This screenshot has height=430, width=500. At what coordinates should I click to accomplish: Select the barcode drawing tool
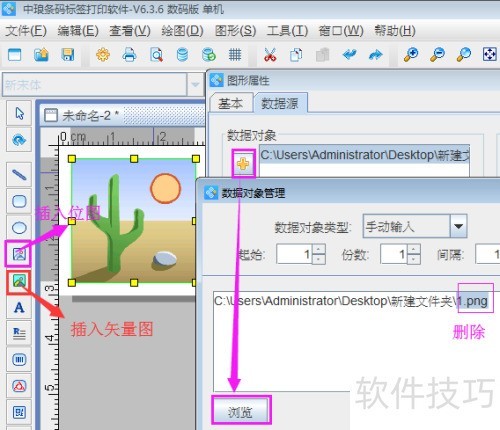tap(19, 359)
